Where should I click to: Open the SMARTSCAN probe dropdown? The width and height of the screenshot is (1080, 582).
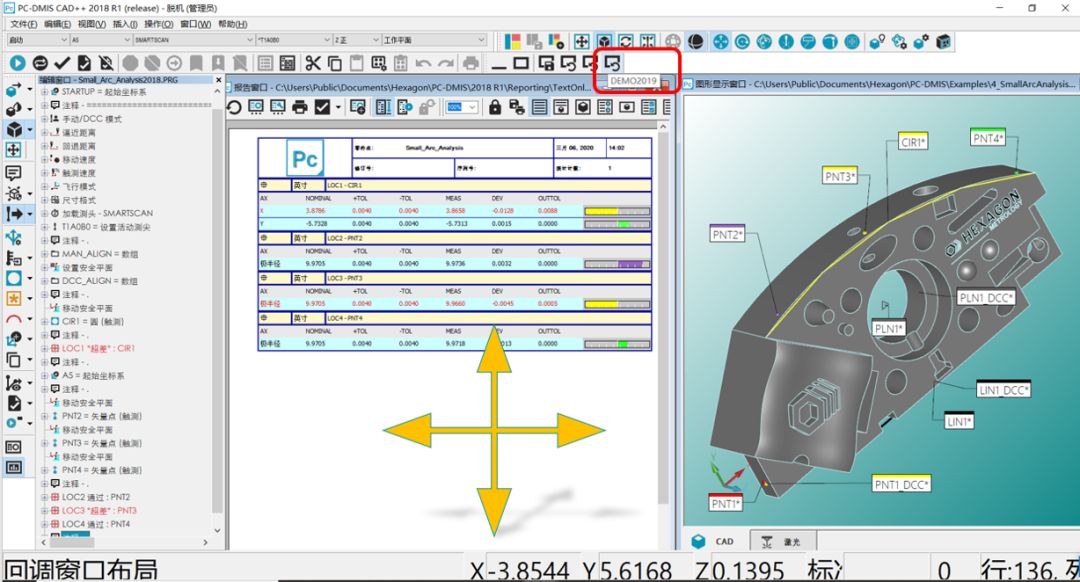point(194,40)
